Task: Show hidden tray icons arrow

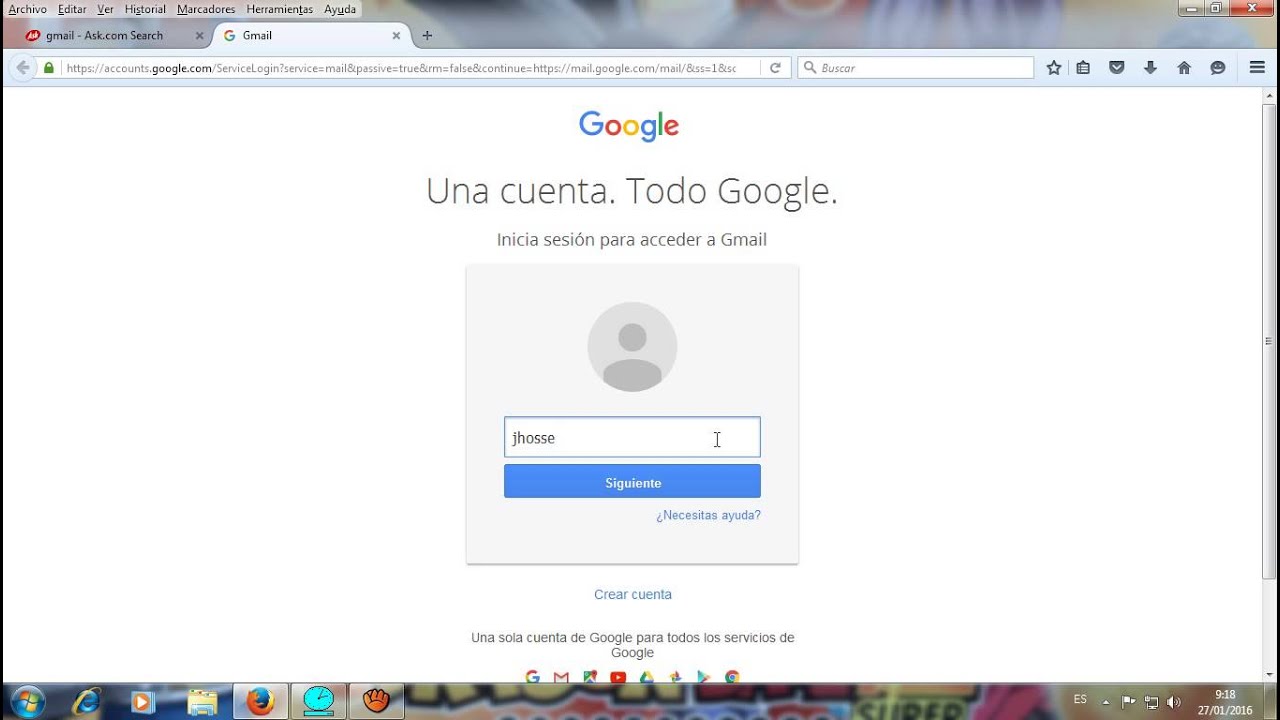Action: [x=1106, y=701]
